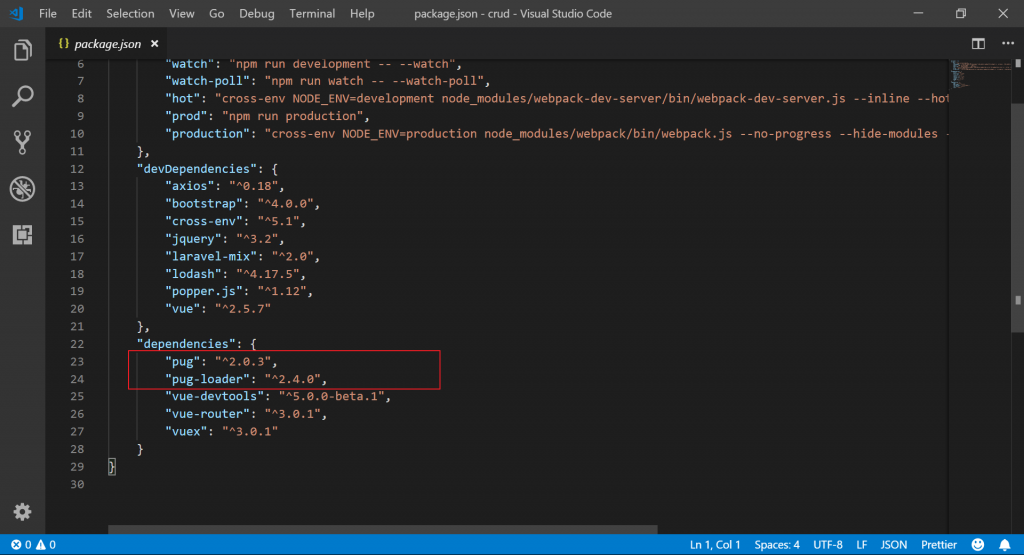This screenshot has height=555, width=1024.
Task: Click the Prettier status bar item
Action: 938,545
